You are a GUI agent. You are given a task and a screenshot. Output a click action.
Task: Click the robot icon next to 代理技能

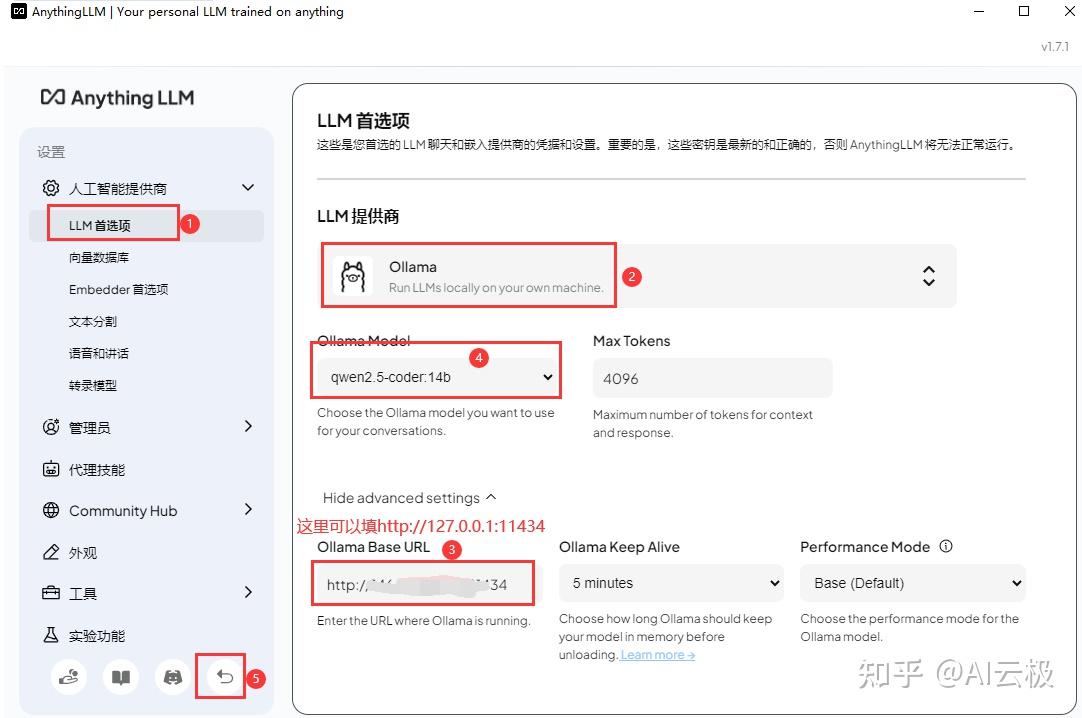pos(50,469)
